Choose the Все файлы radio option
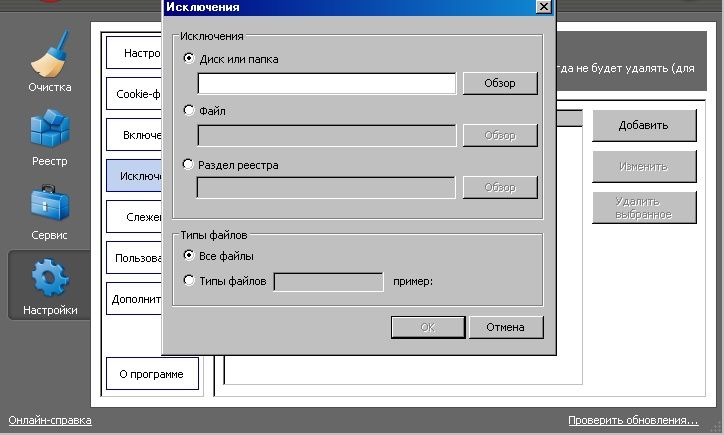This screenshot has width=724, height=435. click(x=189, y=256)
